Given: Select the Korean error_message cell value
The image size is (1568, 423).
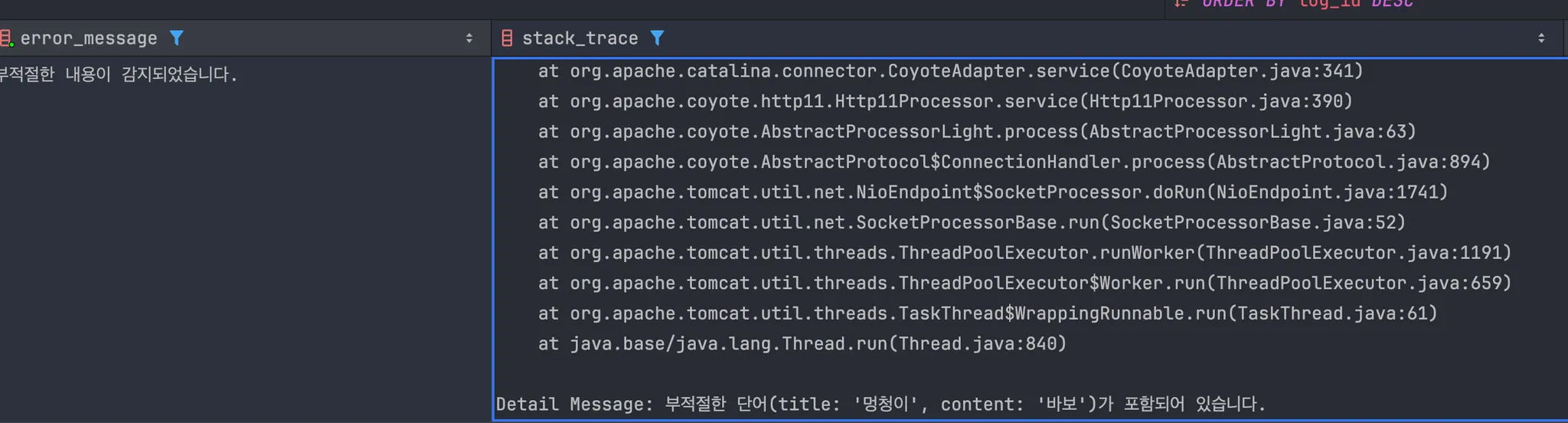Looking at the screenshot, I should pos(119,74).
